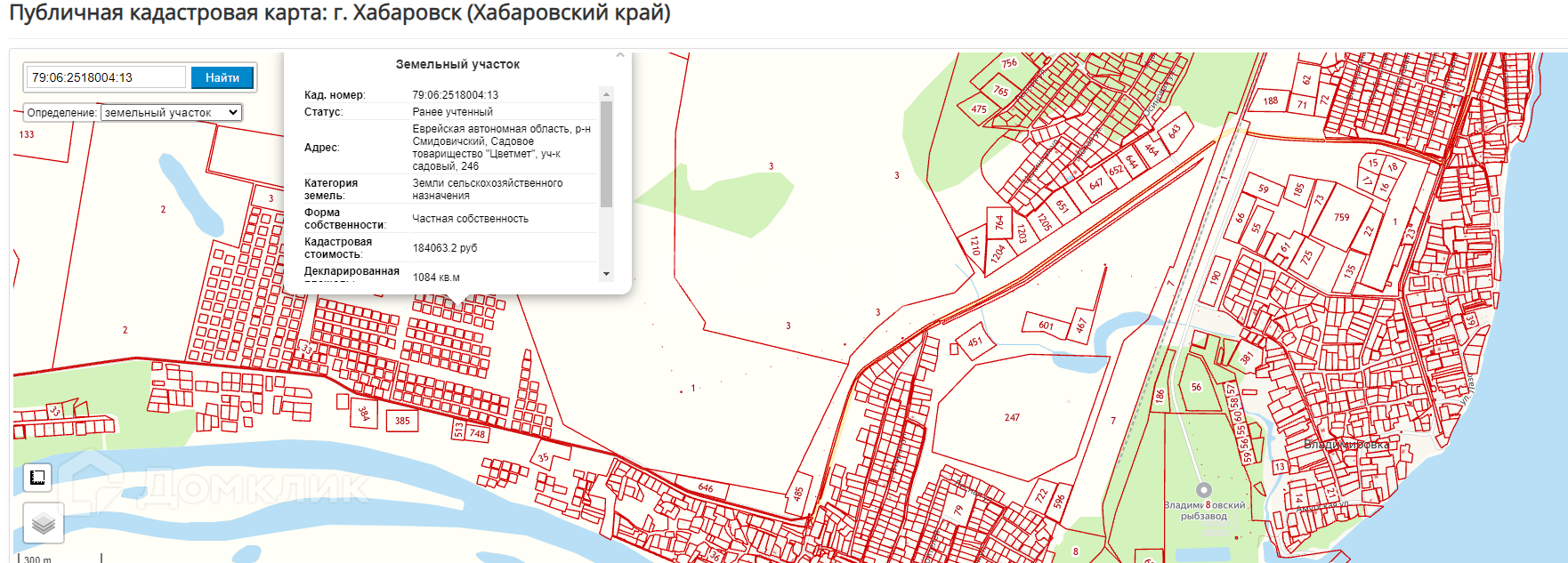Select parcel 188 on the map
The image size is (1568, 563).
pos(1270,101)
